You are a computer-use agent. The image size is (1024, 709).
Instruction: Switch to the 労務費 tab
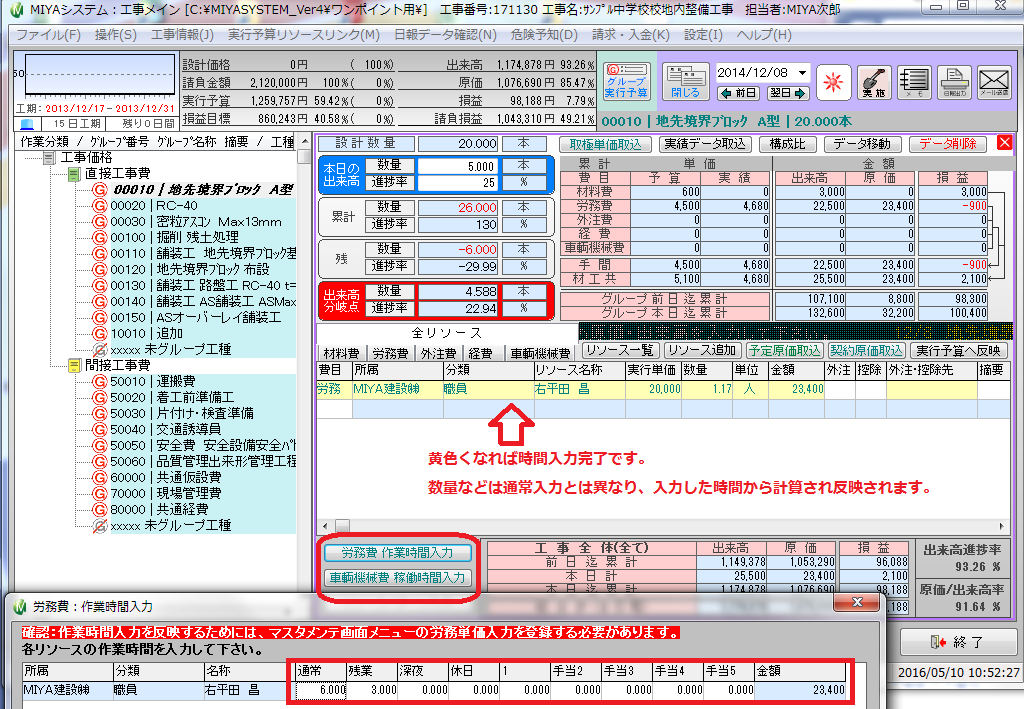pos(391,353)
